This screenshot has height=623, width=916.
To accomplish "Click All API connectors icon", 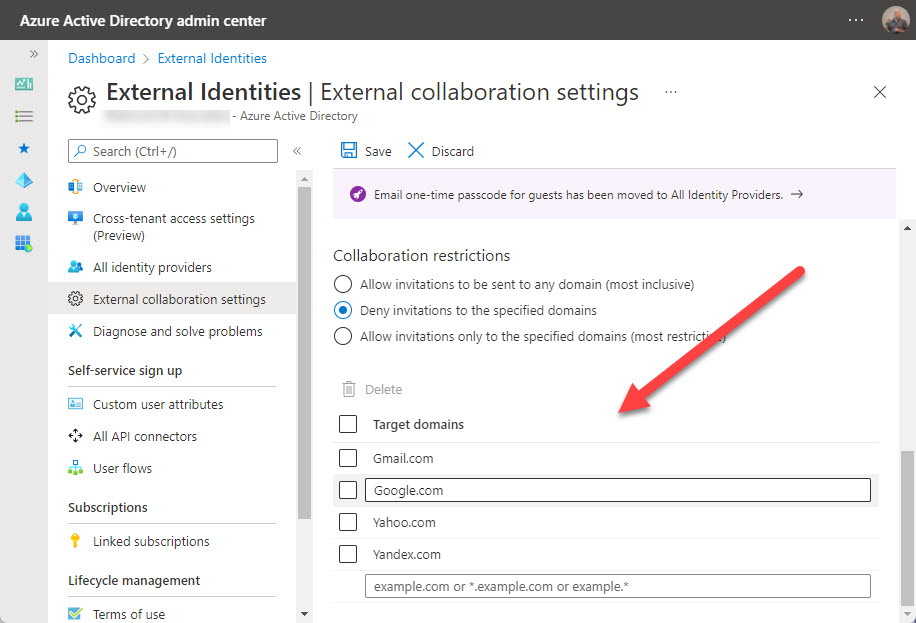I will tap(75, 436).
